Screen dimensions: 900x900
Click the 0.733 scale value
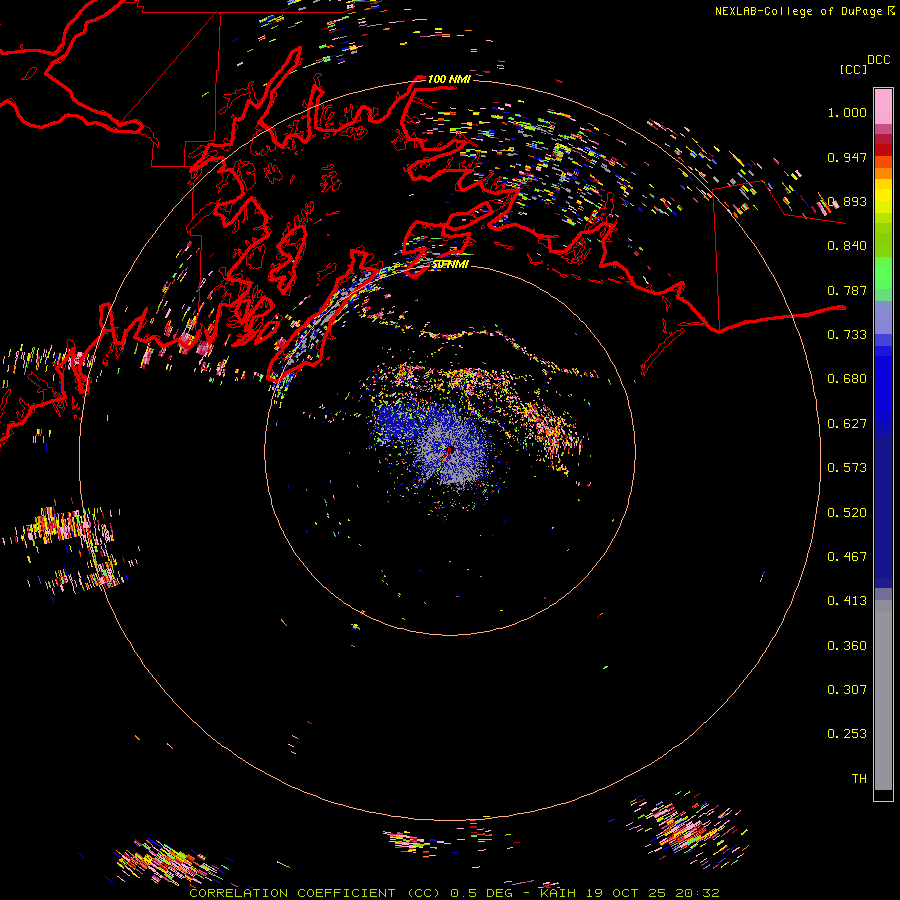coord(847,335)
